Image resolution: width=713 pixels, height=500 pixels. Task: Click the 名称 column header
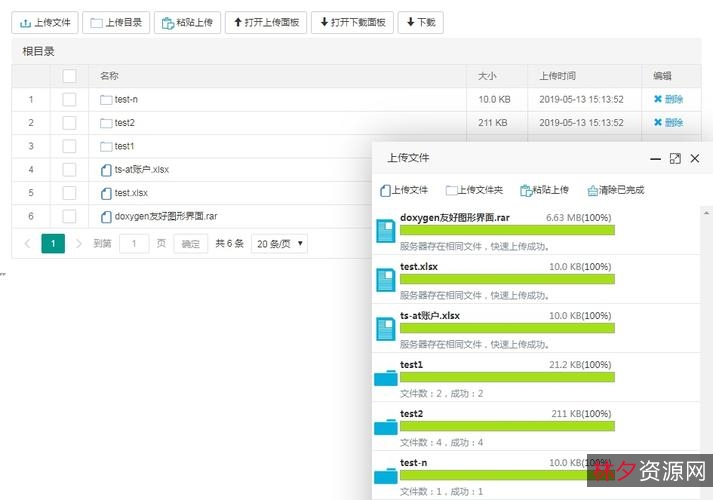pos(110,76)
